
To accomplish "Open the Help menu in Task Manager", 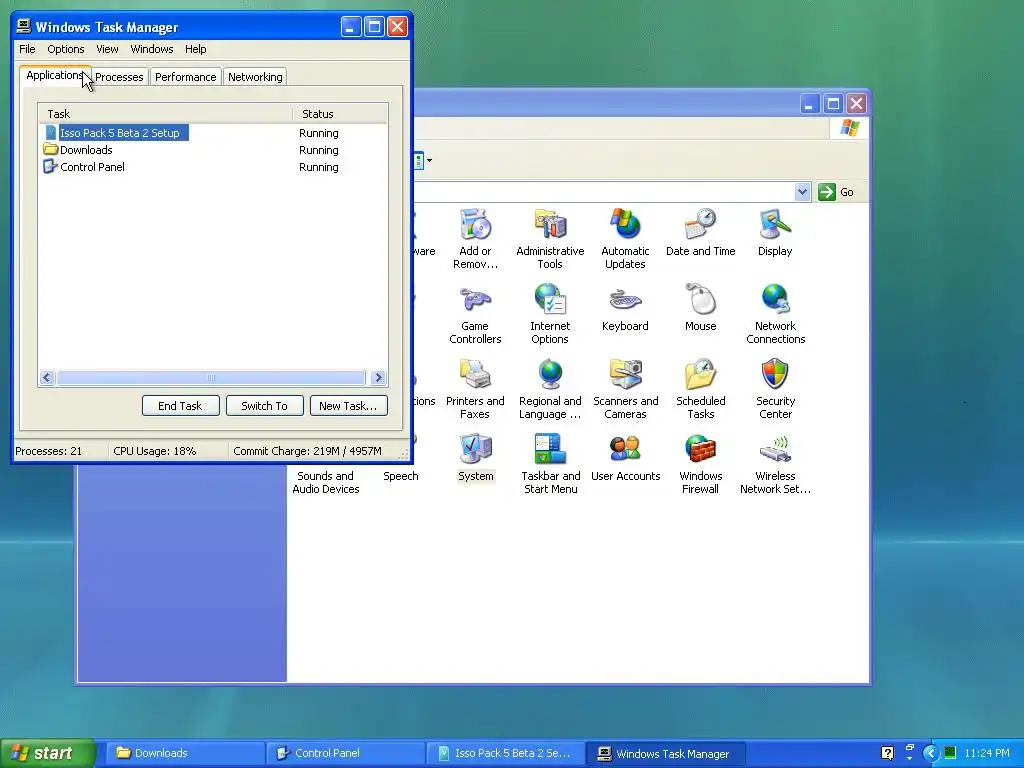I will coord(195,49).
